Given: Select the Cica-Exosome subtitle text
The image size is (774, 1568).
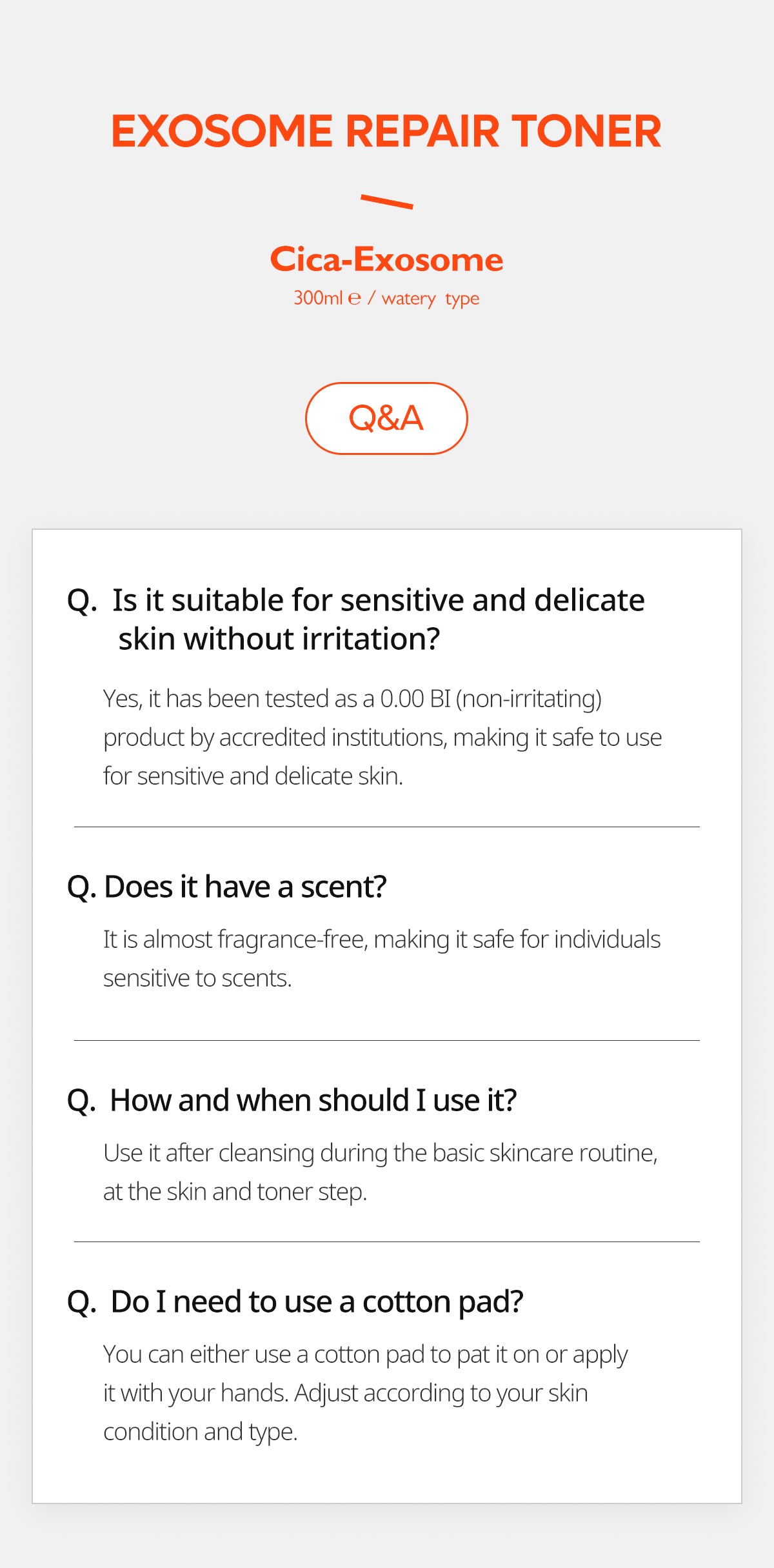Looking at the screenshot, I should coord(386,259).
